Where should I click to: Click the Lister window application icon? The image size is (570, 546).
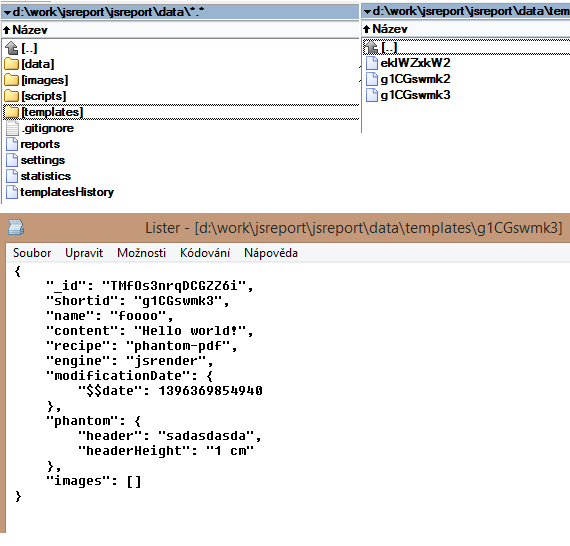pos(16,227)
